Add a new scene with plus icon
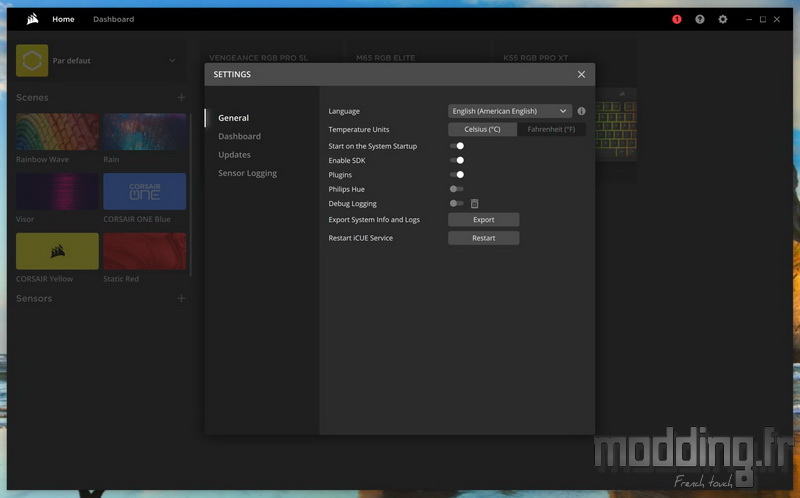Image resolution: width=800 pixels, height=498 pixels. tap(181, 97)
